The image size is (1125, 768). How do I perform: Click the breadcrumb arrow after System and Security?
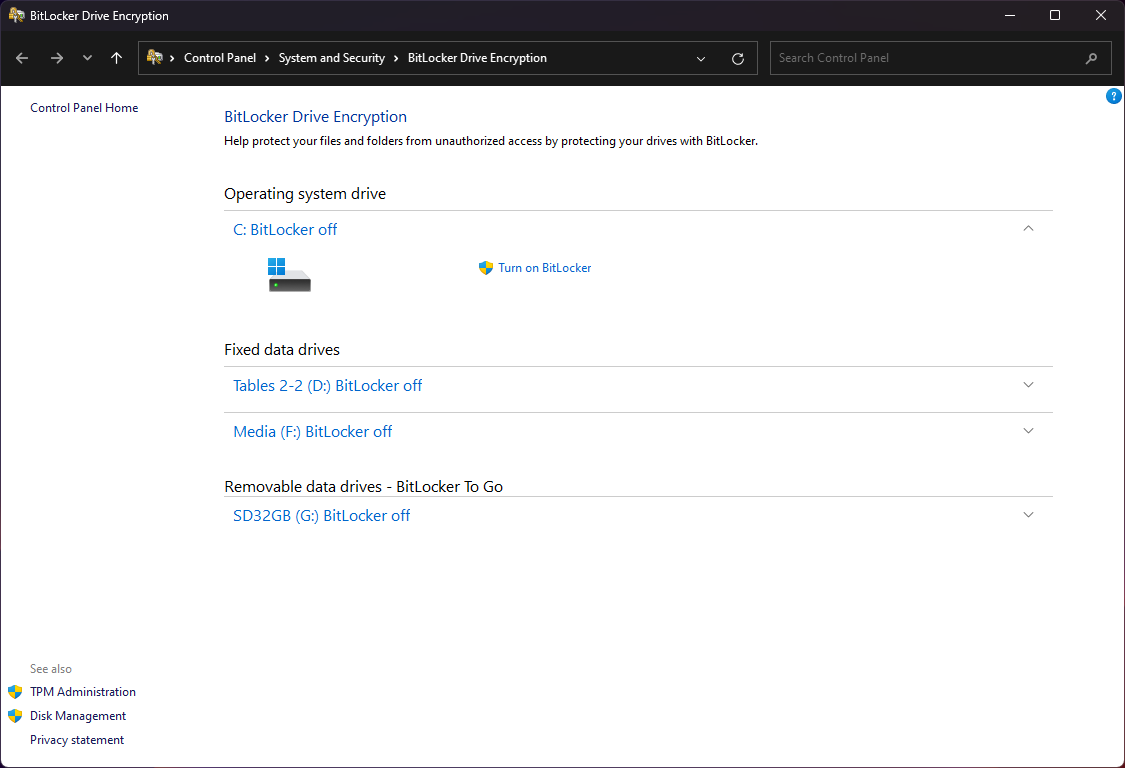pos(396,59)
